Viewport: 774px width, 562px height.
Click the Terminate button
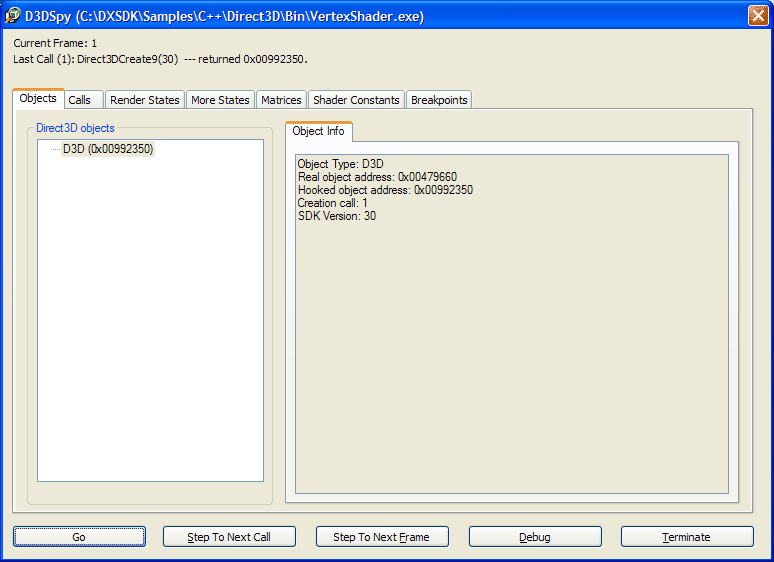click(687, 537)
